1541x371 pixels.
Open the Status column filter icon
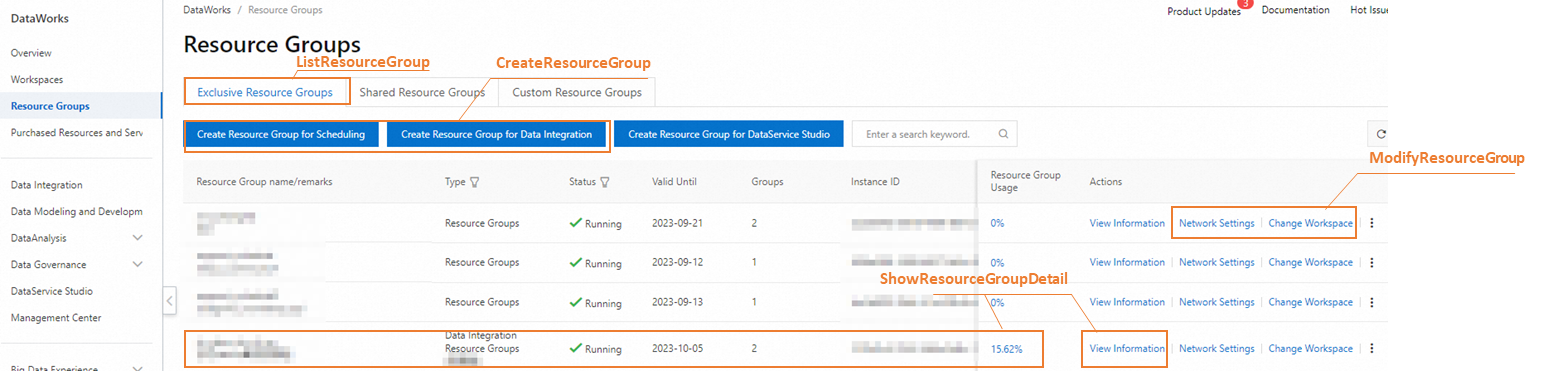pos(605,182)
